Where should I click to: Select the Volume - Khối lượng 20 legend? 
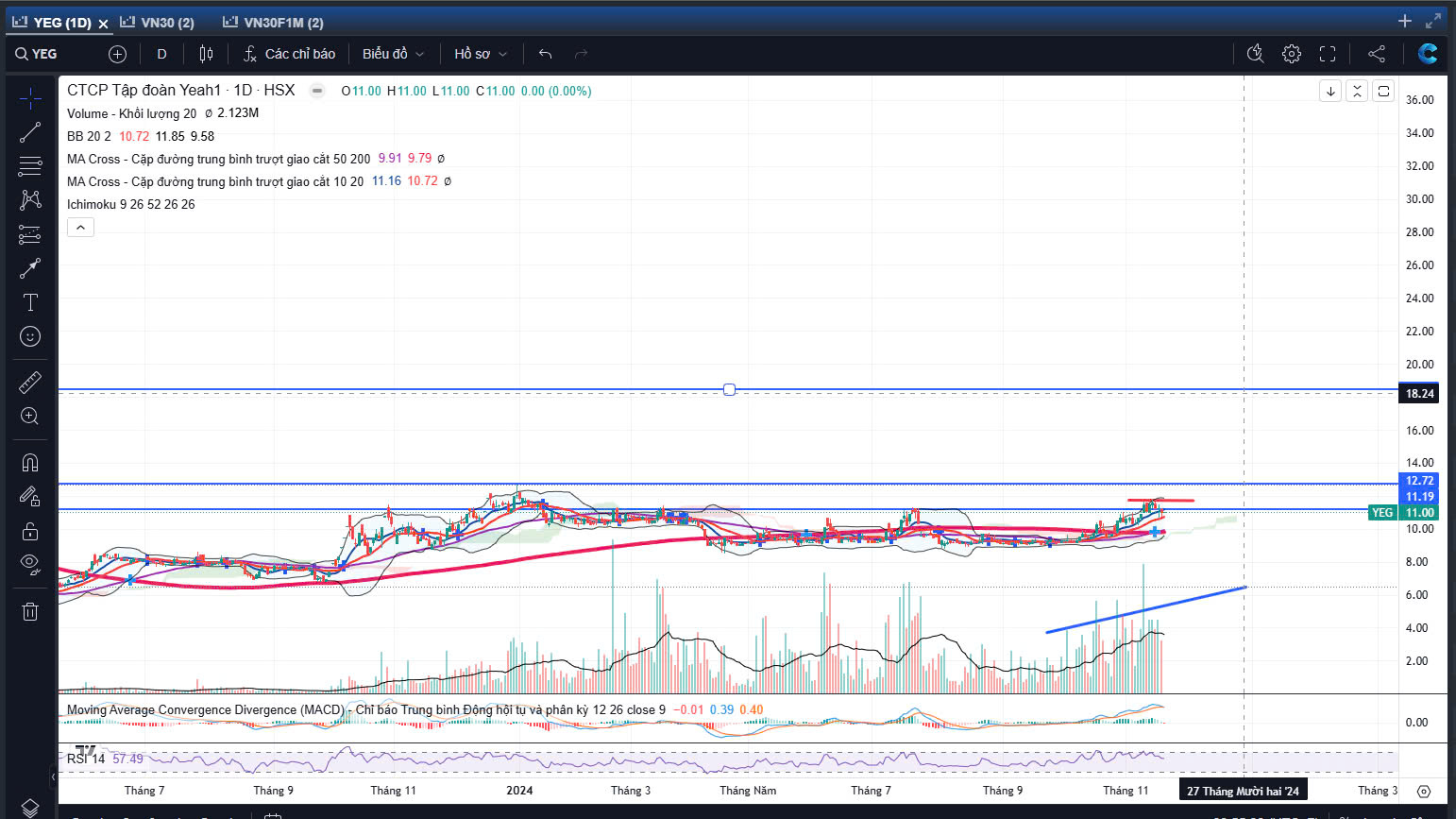pos(131,113)
